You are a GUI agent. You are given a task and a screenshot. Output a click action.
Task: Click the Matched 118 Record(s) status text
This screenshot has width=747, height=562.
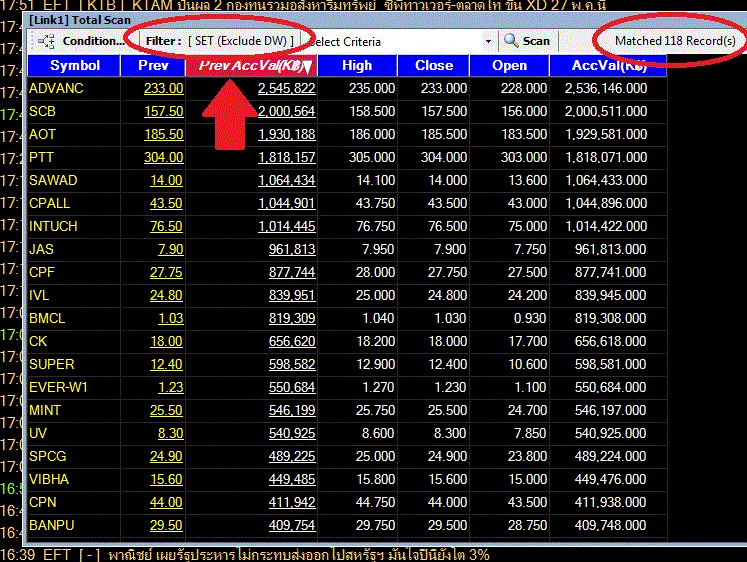(x=675, y=41)
